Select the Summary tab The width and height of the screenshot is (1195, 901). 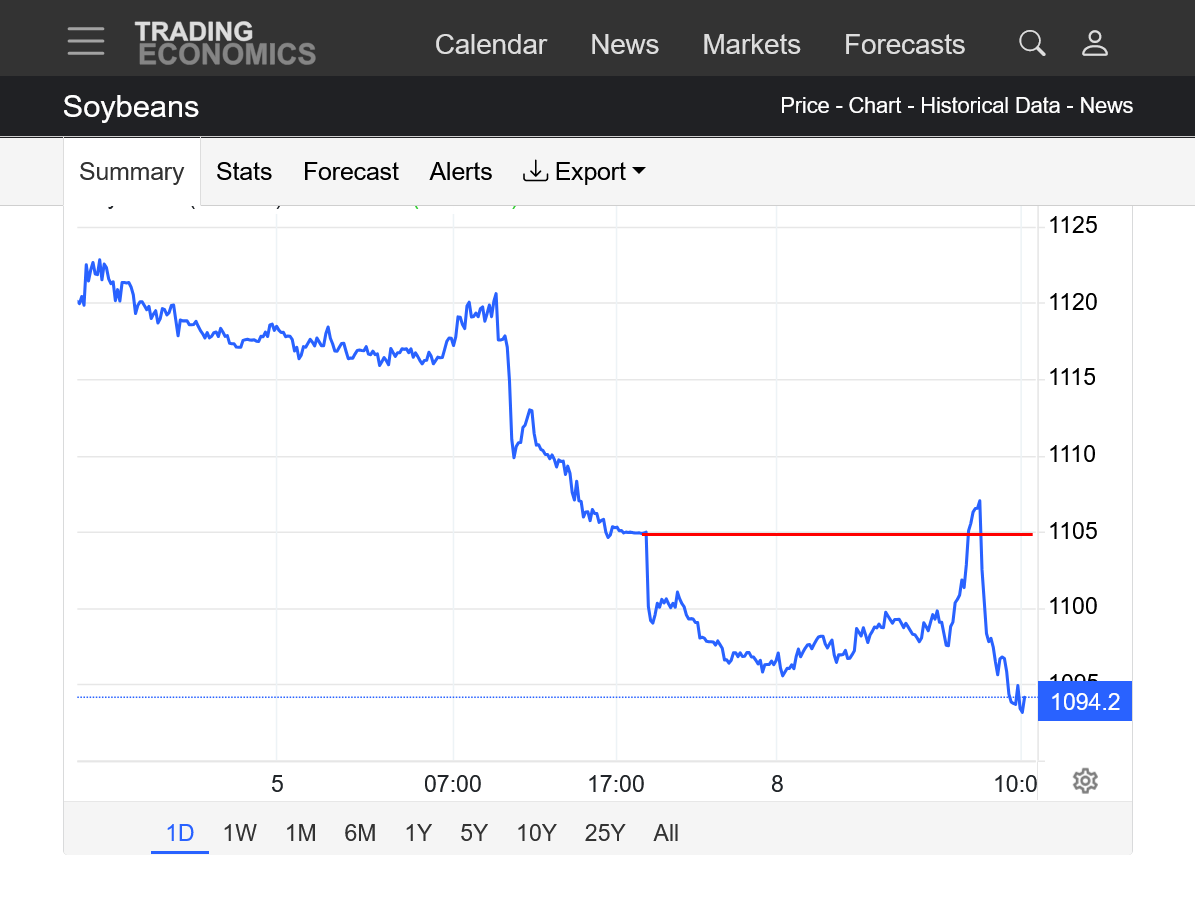[131, 172]
